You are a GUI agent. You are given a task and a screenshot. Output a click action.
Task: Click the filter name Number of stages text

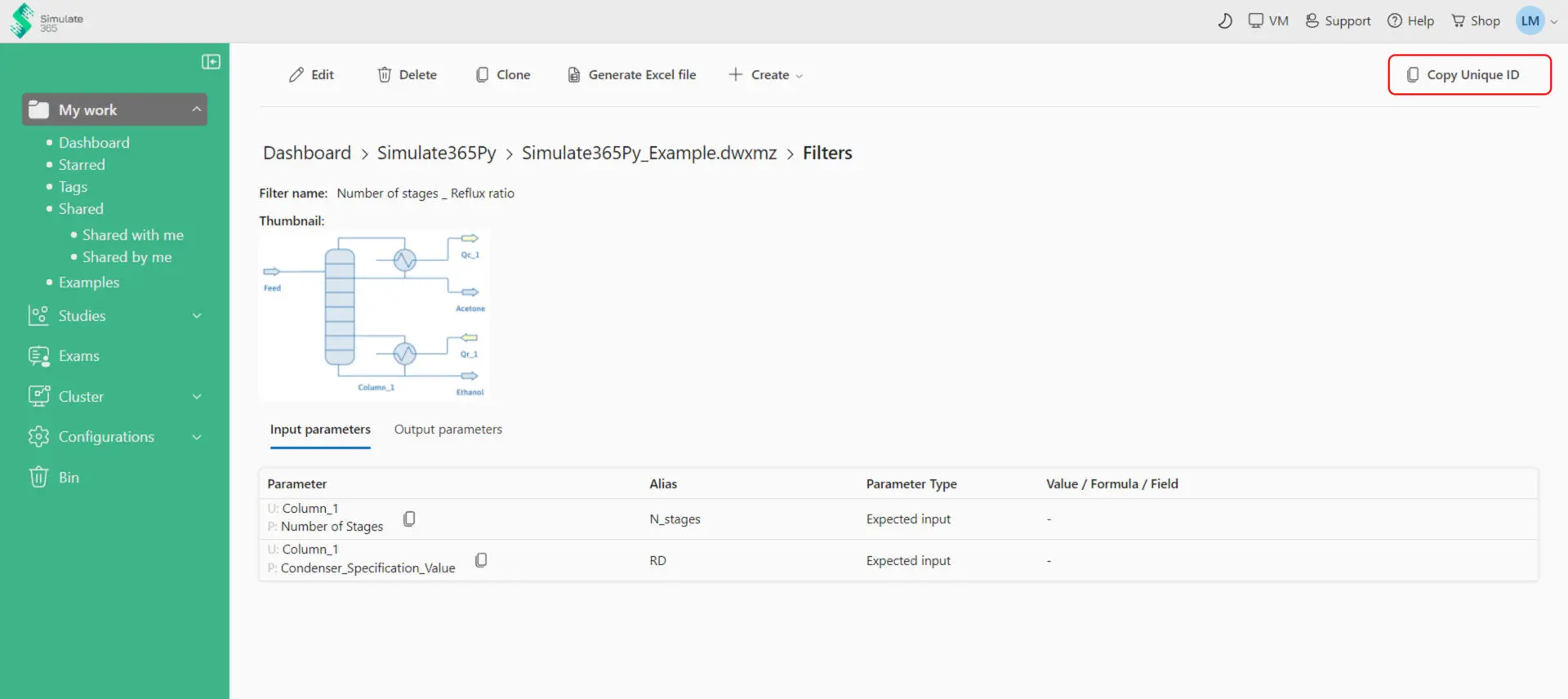coord(425,194)
